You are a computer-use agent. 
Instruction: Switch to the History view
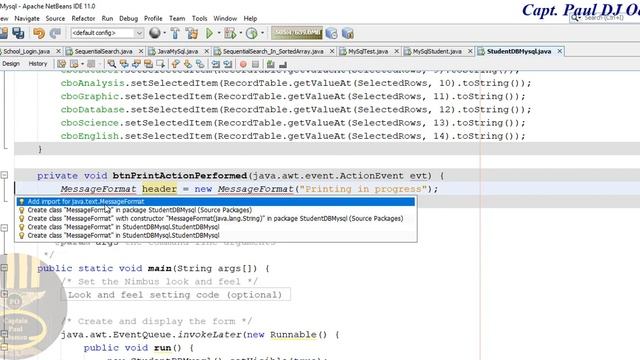click(38, 64)
